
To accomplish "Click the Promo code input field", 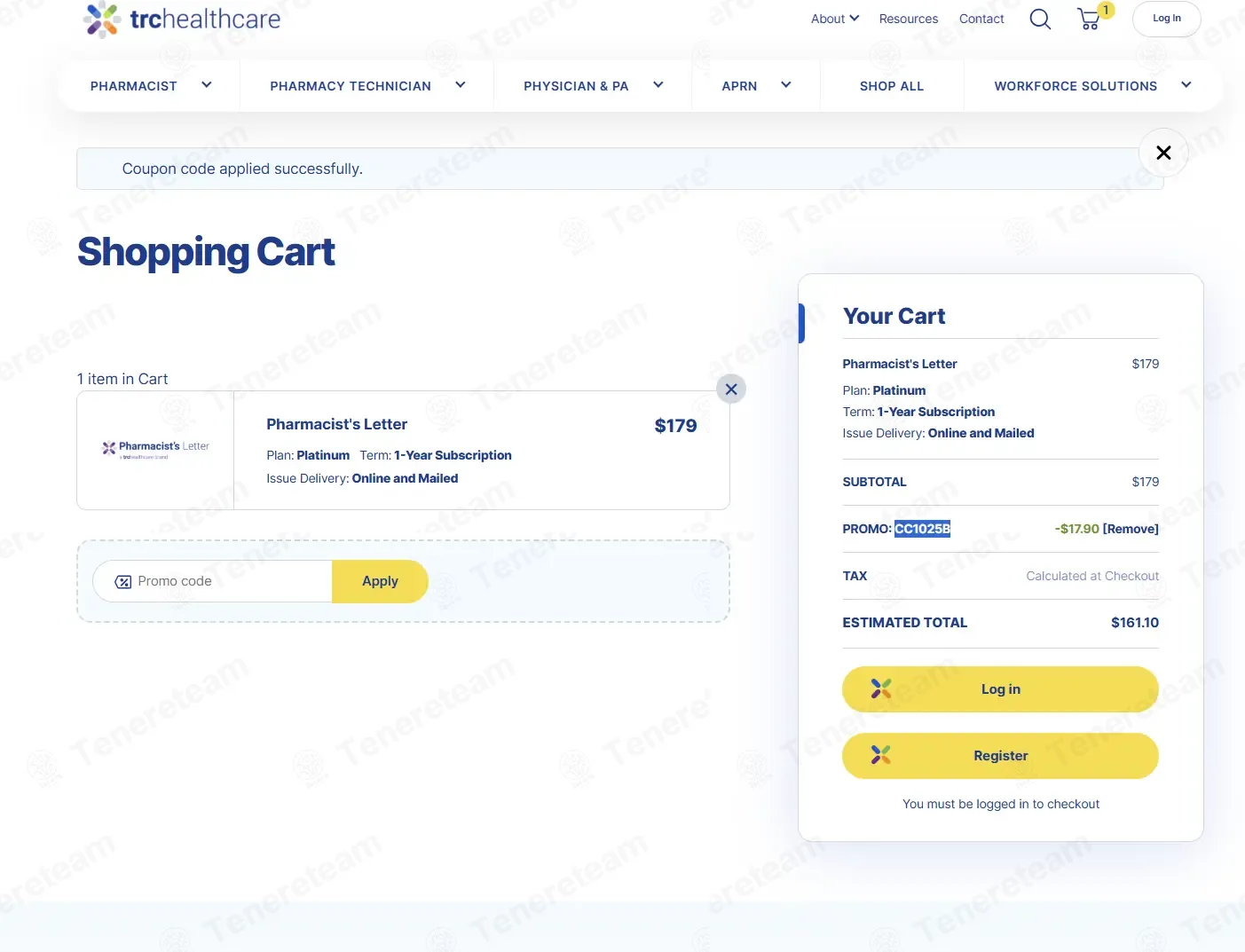I will 213,581.
